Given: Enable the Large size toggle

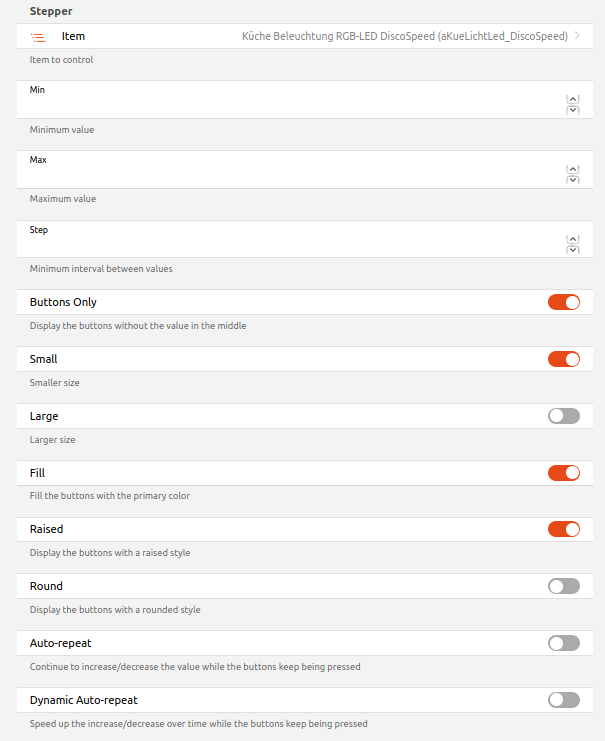Looking at the screenshot, I should (564, 416).
